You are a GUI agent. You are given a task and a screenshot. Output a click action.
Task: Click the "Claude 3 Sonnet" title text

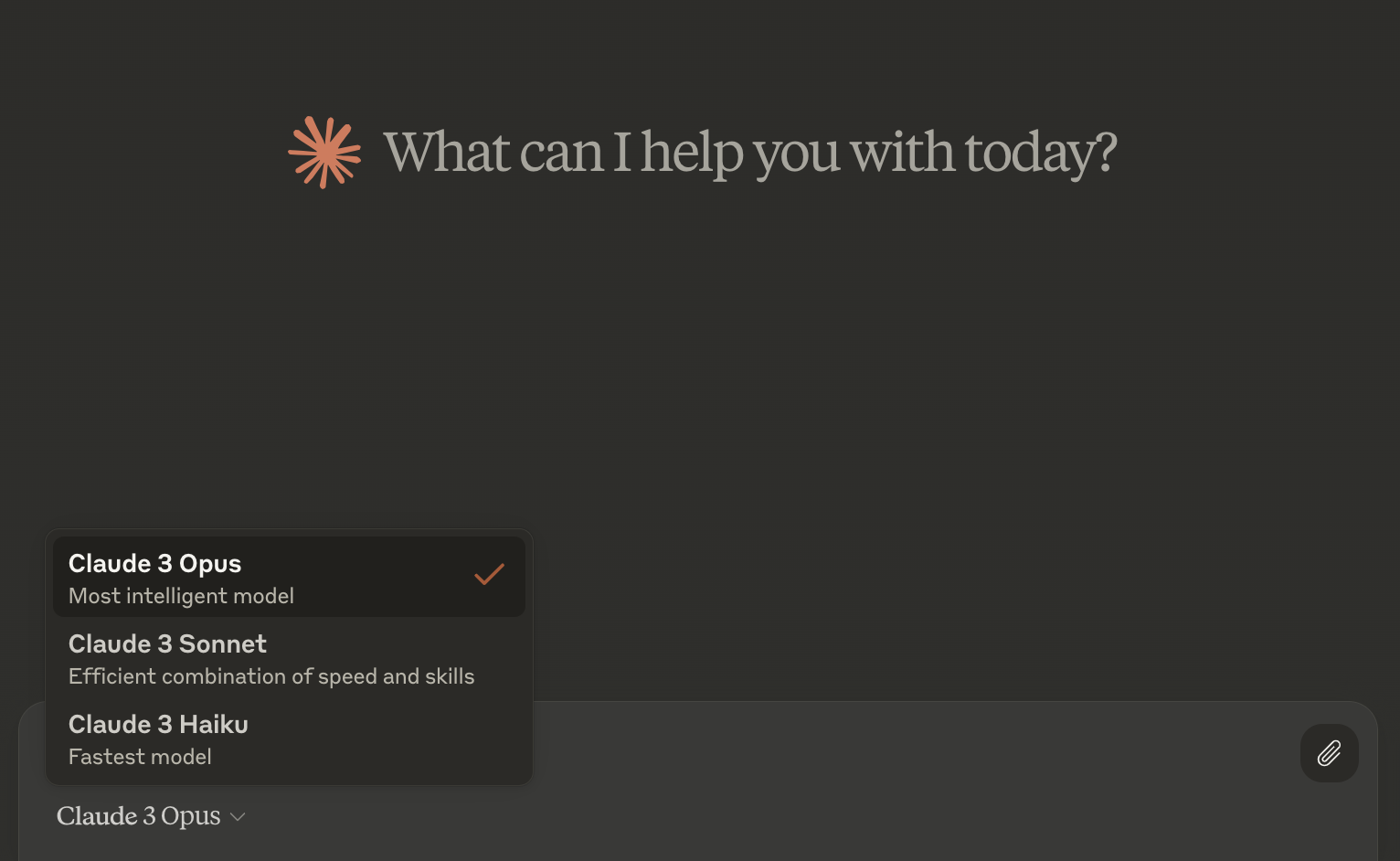tap(167, 644)
